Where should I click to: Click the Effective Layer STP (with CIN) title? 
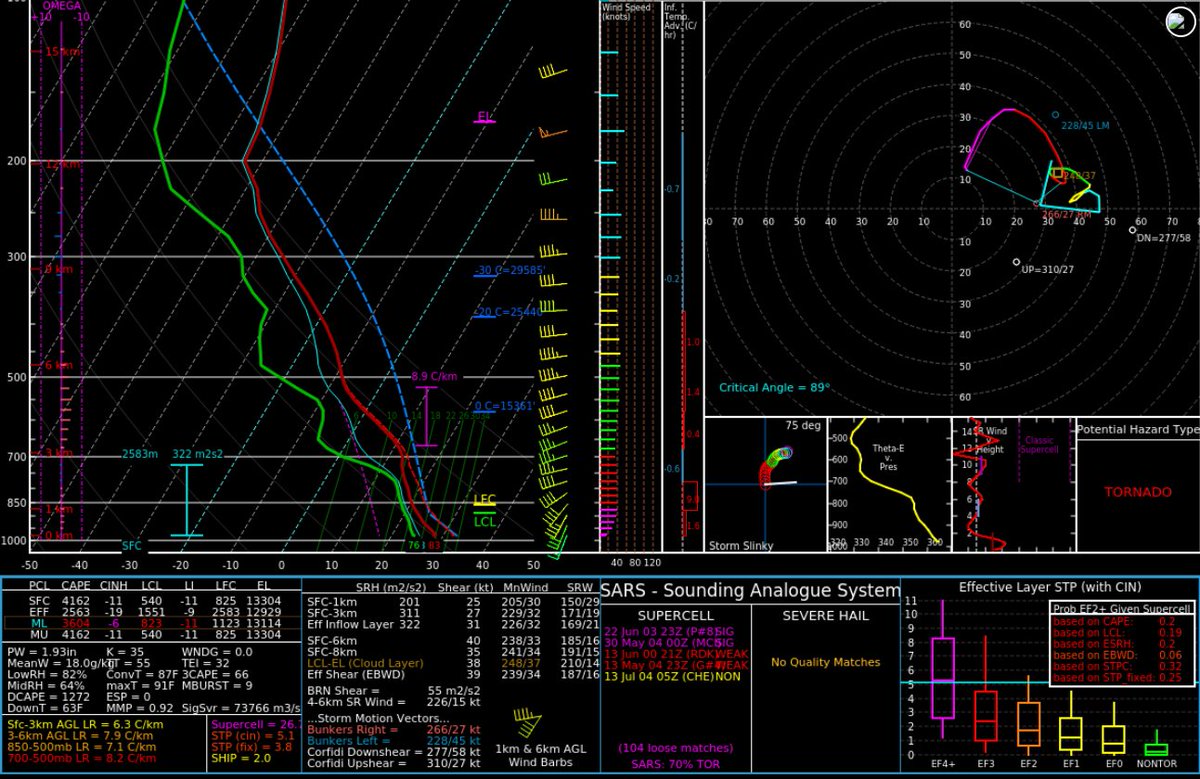pyautogui.click(x=1050, y=586)
